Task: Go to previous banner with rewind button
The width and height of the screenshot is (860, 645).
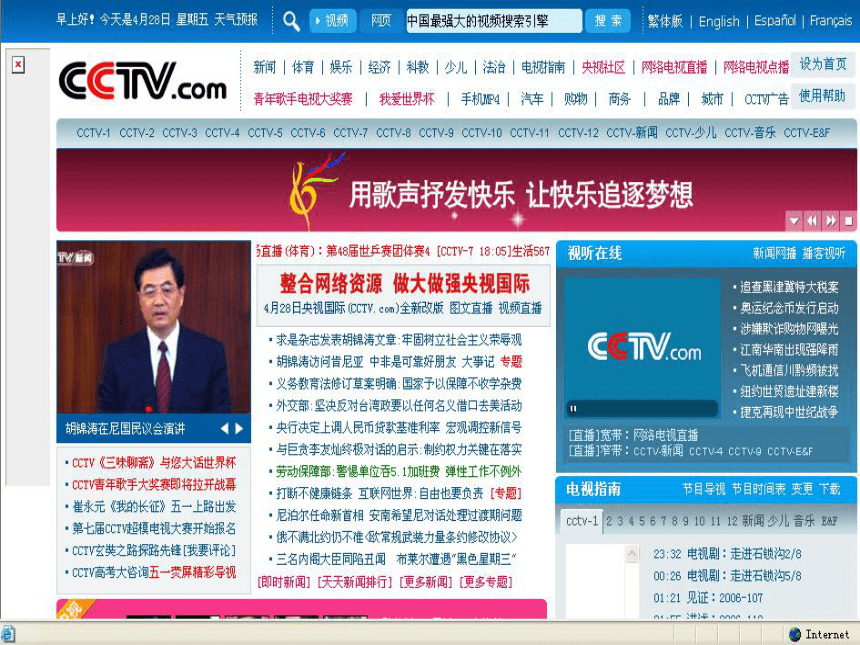Action: 812,221
